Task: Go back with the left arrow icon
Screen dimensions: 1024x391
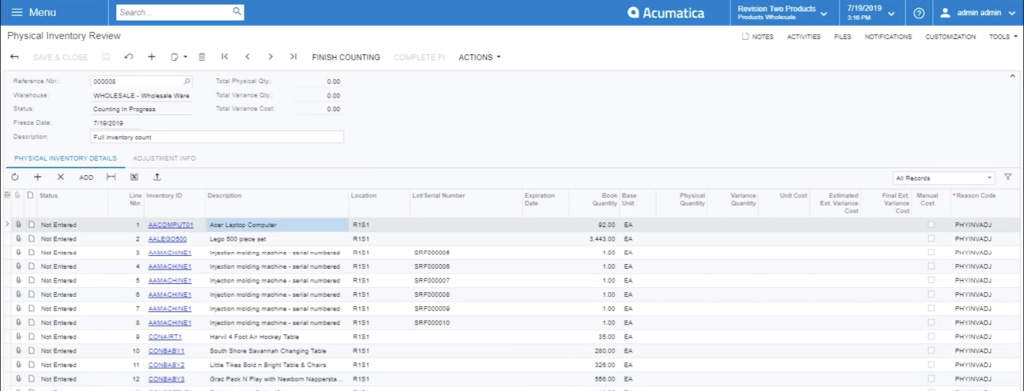Action: tap(14, 57)
